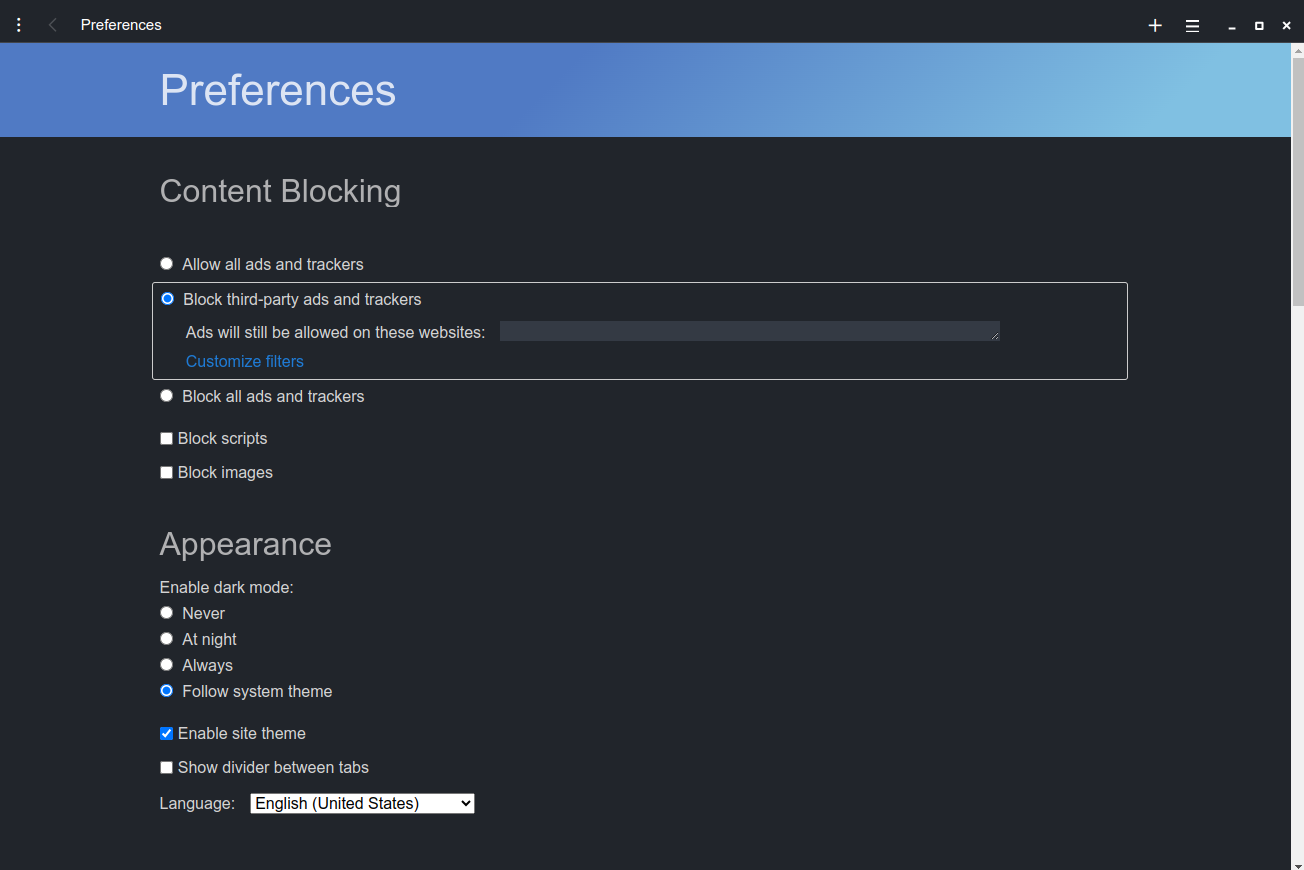
Task: Set dark mode to "Always"
Action: (166, 664)
